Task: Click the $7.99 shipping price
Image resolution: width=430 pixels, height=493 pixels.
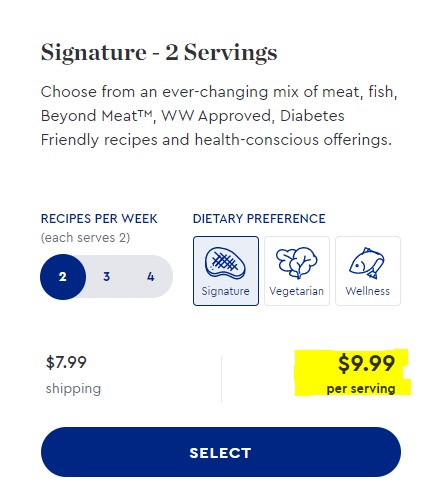Action: (66, 362)
